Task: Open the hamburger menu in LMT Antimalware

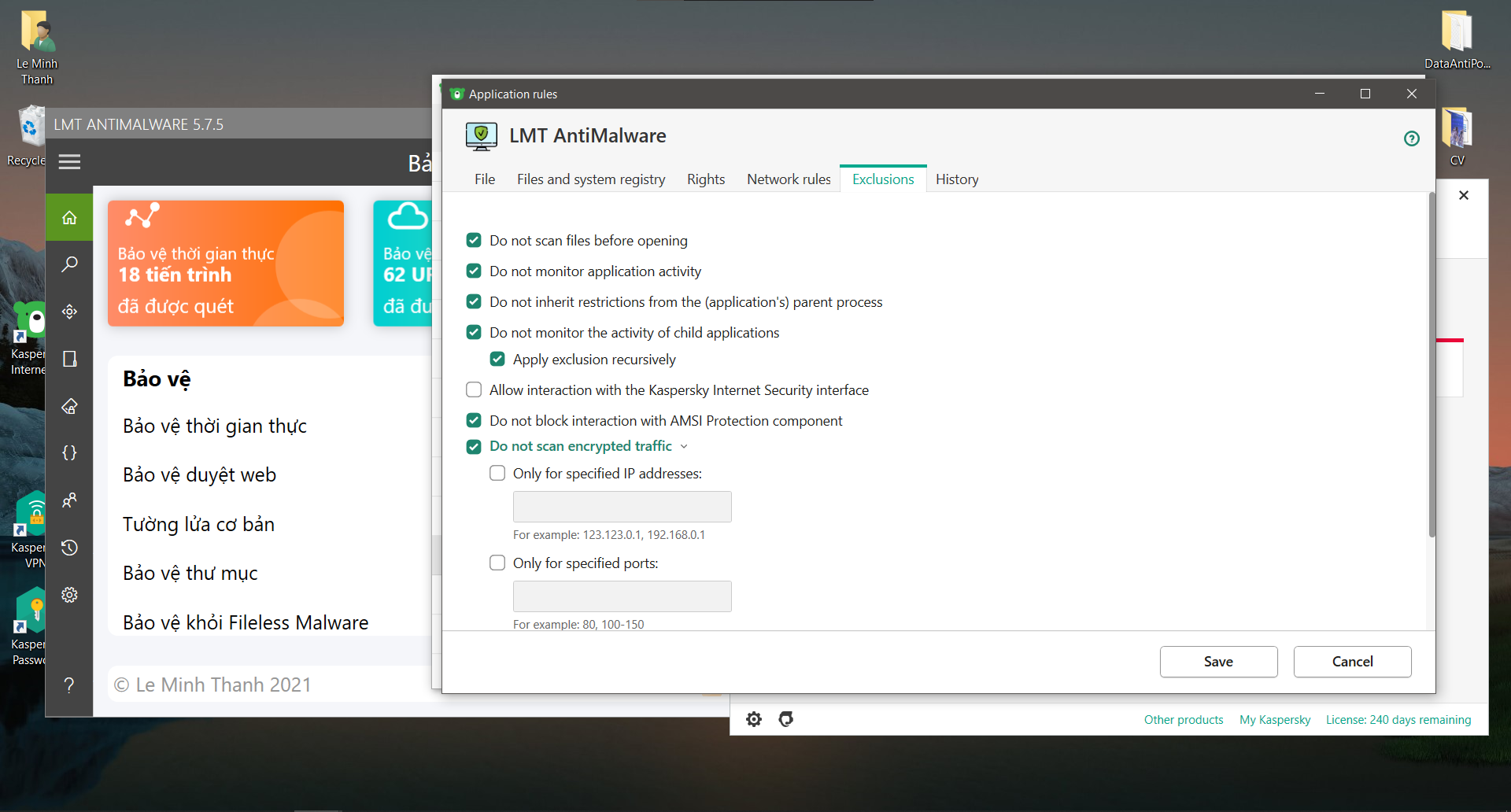Action: pos(69,162)
